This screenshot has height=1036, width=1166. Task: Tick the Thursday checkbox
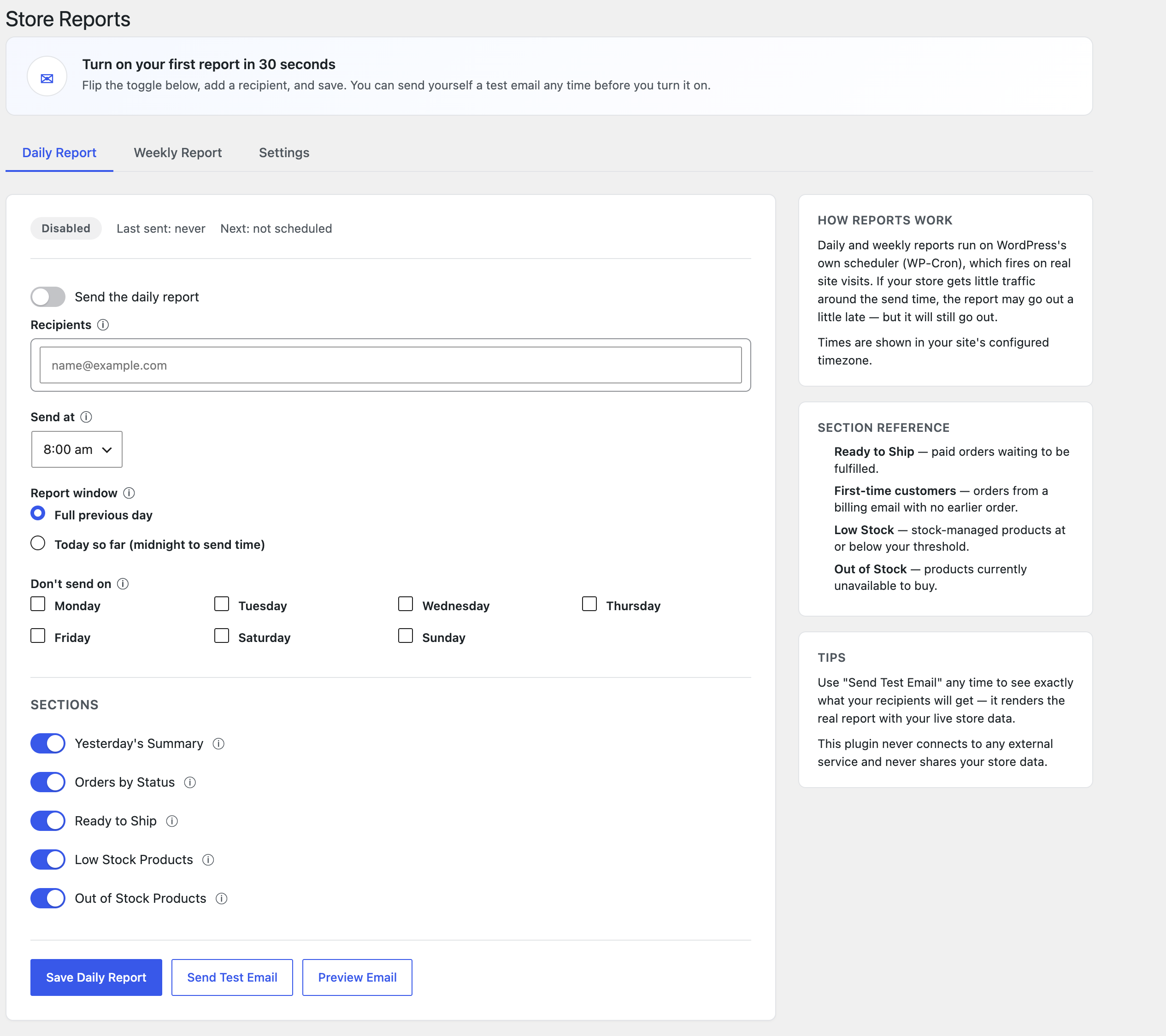(589, 604)
